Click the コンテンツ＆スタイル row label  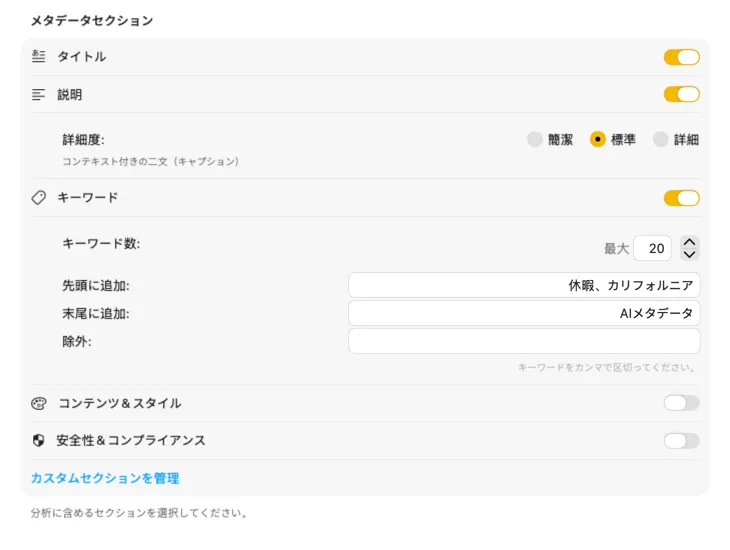click(x=120, y=403)
